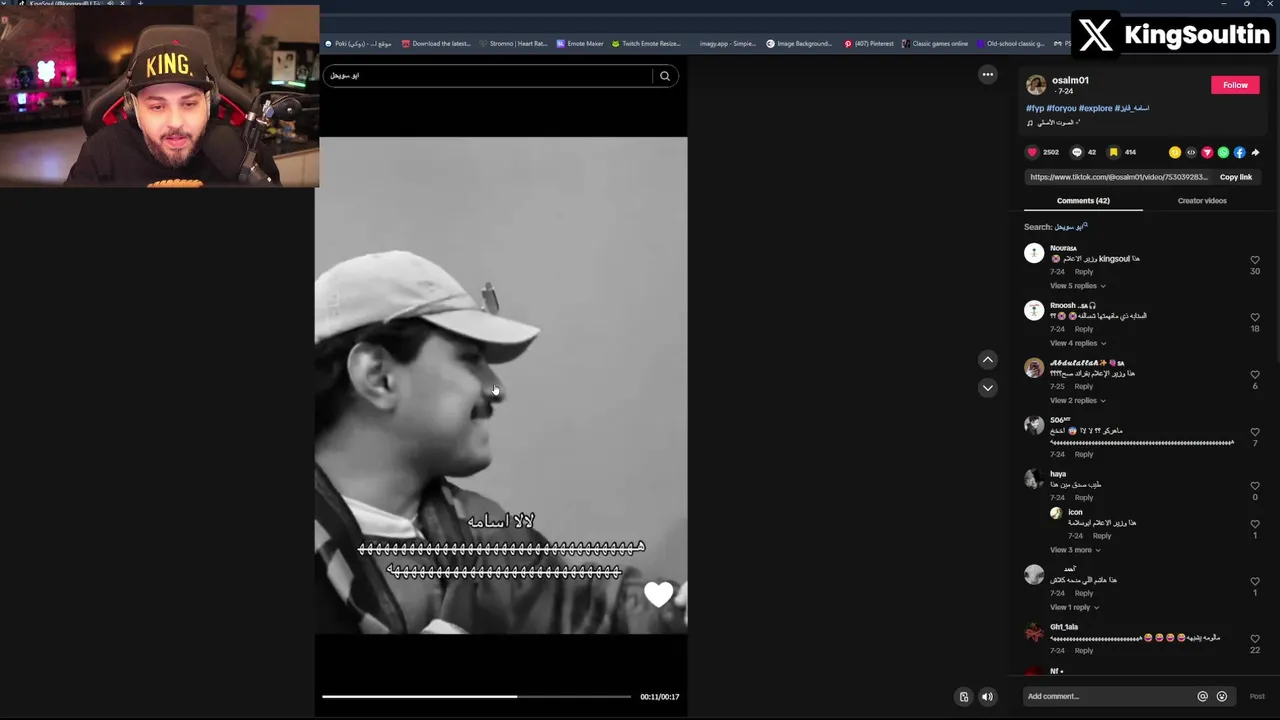Go to previous video with up arrow
The height and width of the screenshot is (720, 1280).
[x=988, y=359]
